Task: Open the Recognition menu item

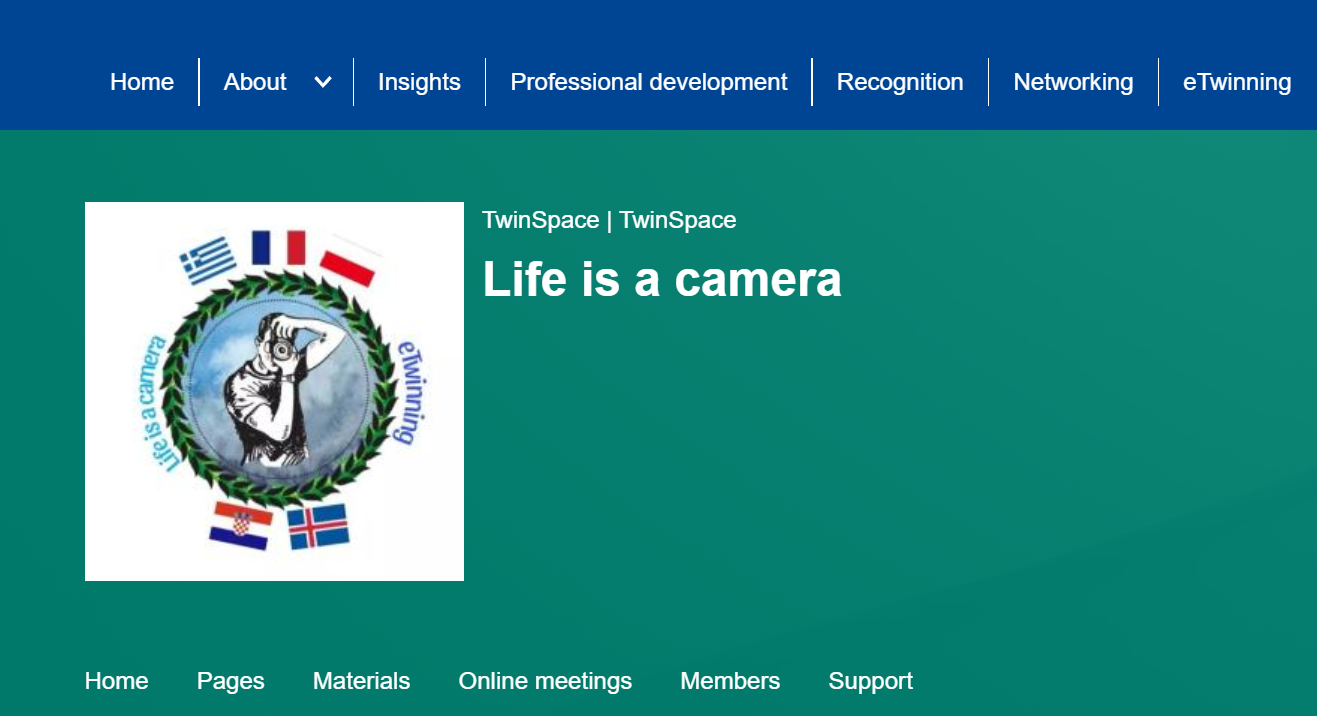Action: pyautogui.click(x=900, y=82)
